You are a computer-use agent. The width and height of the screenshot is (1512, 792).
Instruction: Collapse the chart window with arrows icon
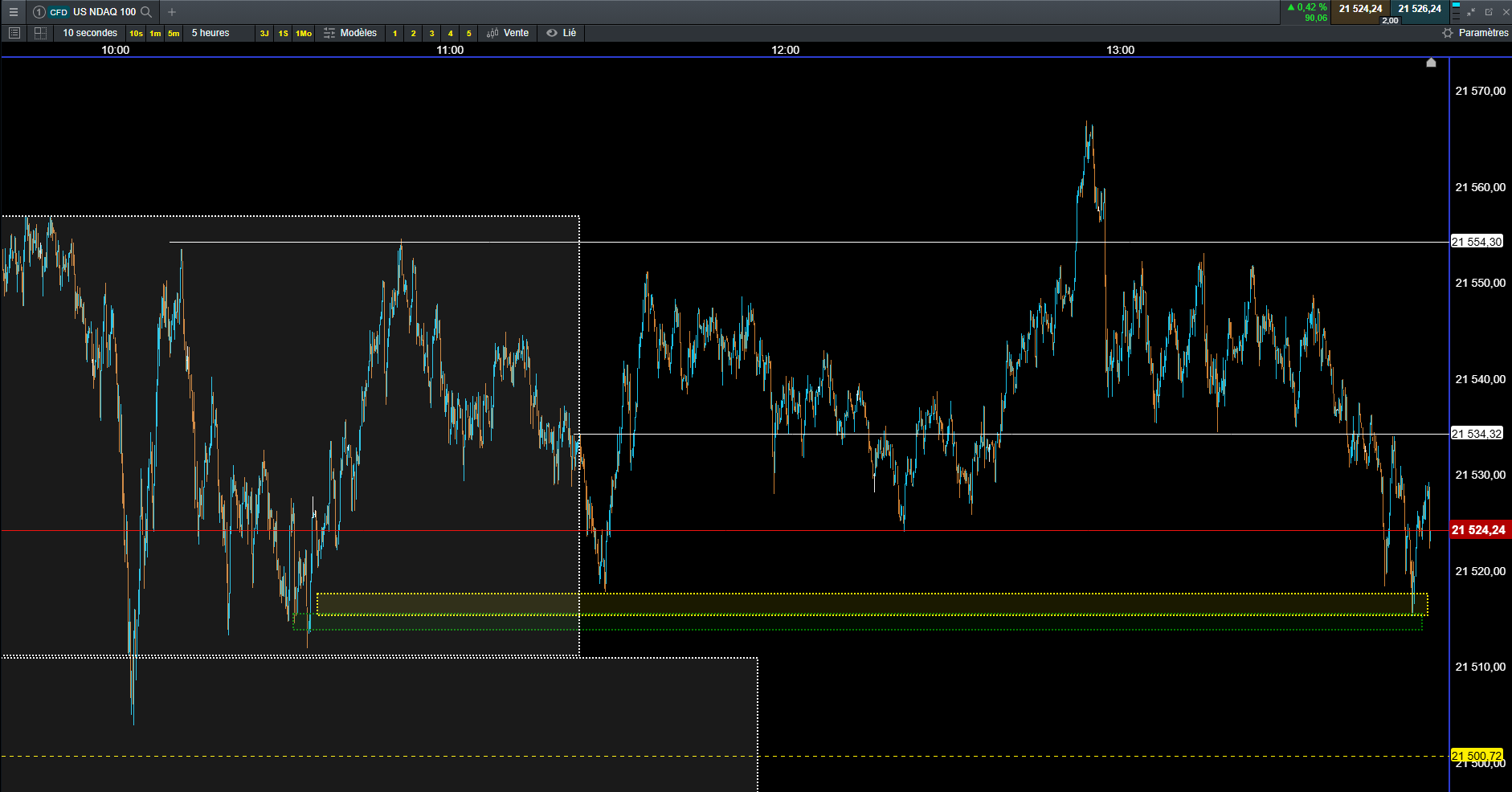(1471, 12)
